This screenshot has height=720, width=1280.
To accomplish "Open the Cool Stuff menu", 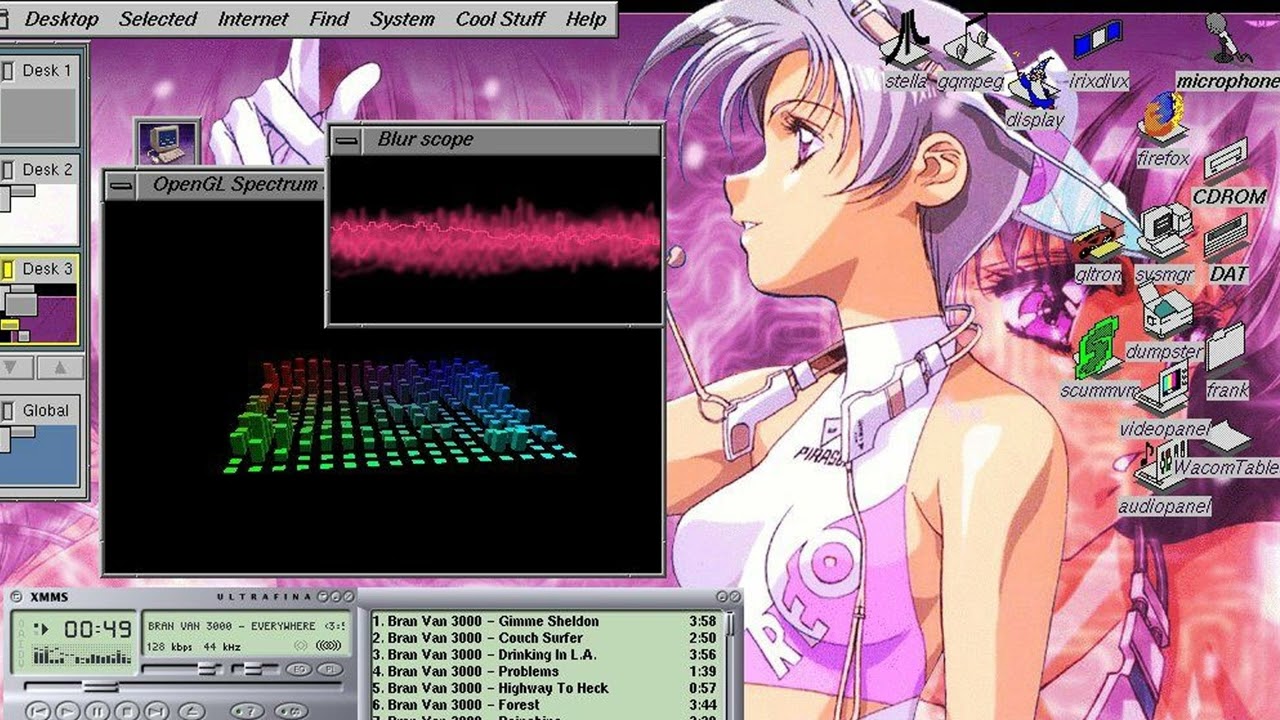I will (x=501, y=19).
